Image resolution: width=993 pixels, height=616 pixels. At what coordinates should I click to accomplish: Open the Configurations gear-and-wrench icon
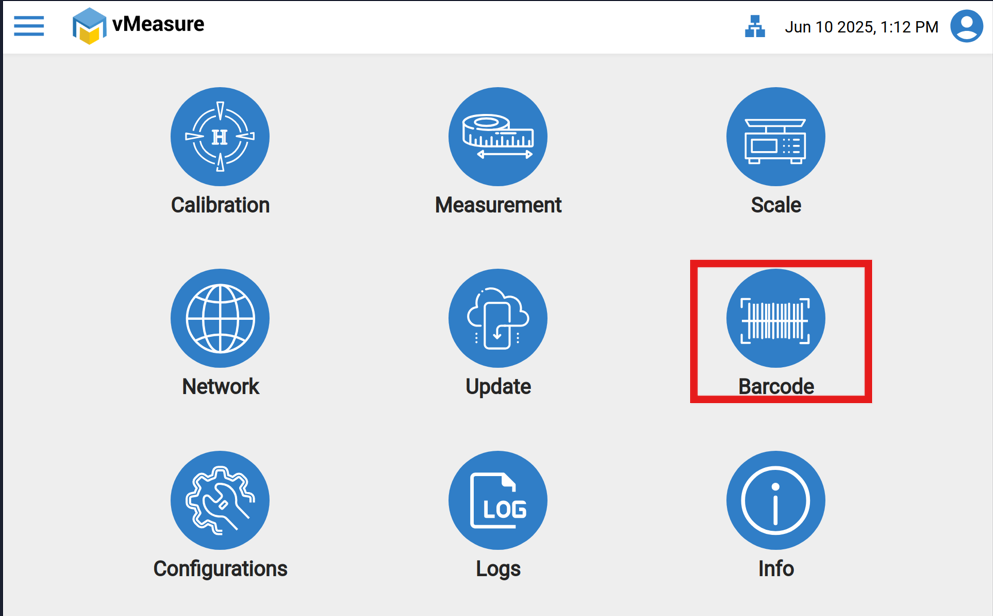(x=220, y=501)
